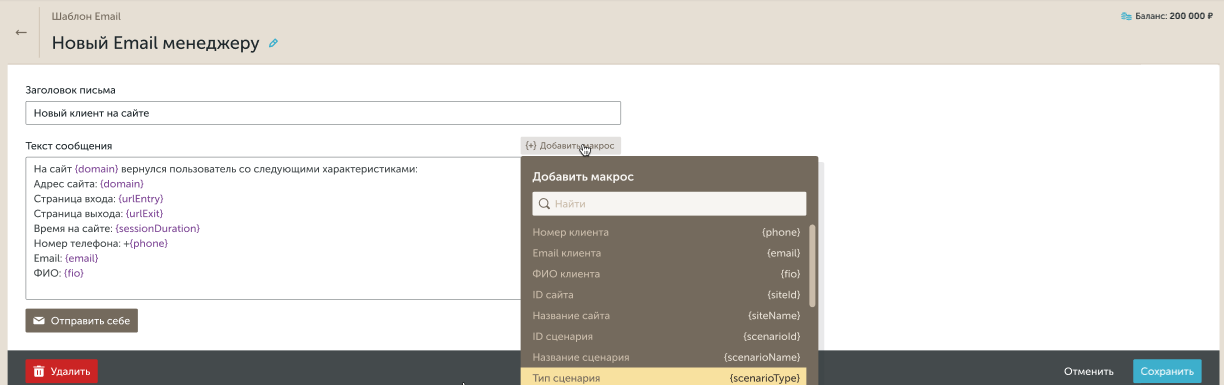The width and height of the screenshot is (1224, 385).
Task: Select the Email клиента {email} macro
Action: click(667, 253)
